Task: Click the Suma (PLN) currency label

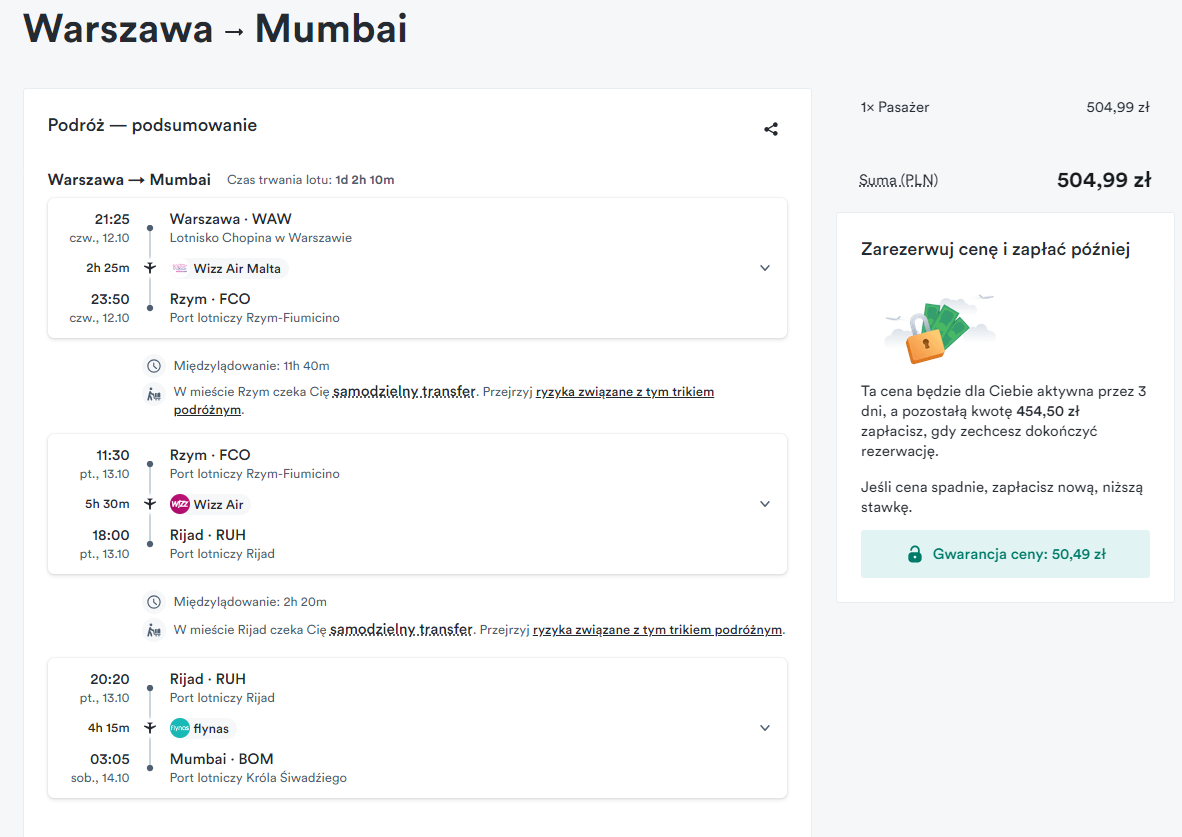Action: tap(898, 181)
